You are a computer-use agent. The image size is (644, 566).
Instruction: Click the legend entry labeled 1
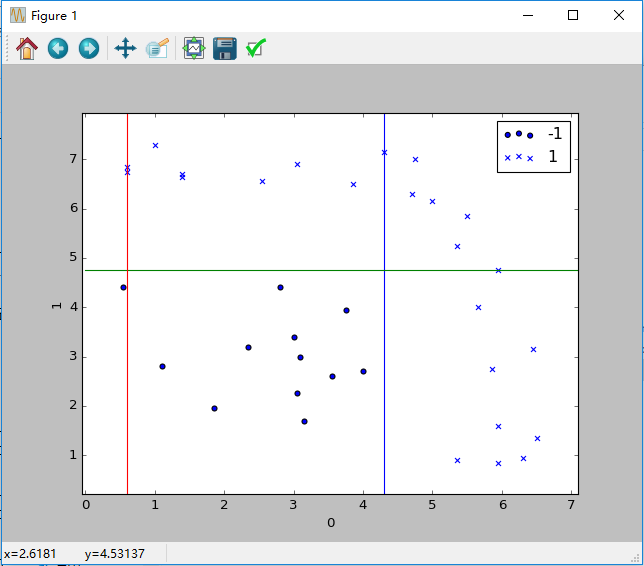[x=531, y=157]
